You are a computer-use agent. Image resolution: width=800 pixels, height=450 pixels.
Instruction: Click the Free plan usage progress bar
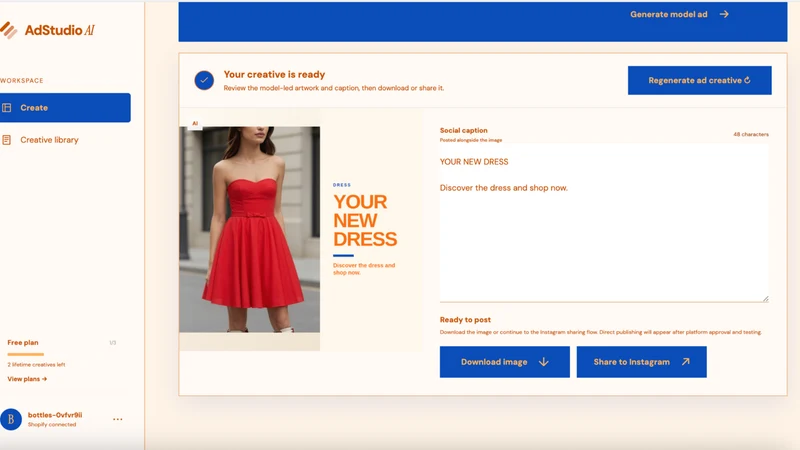pos(26,354)
